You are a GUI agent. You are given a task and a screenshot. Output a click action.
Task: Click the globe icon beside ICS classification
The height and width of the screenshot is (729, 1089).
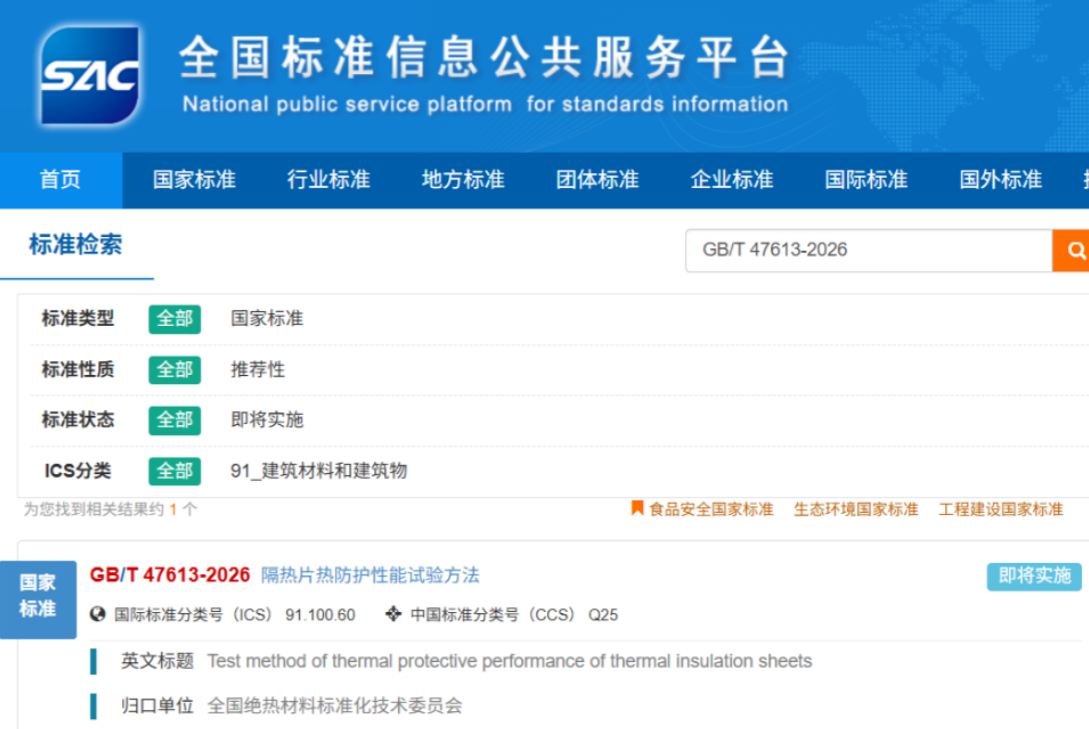(98, 614)
